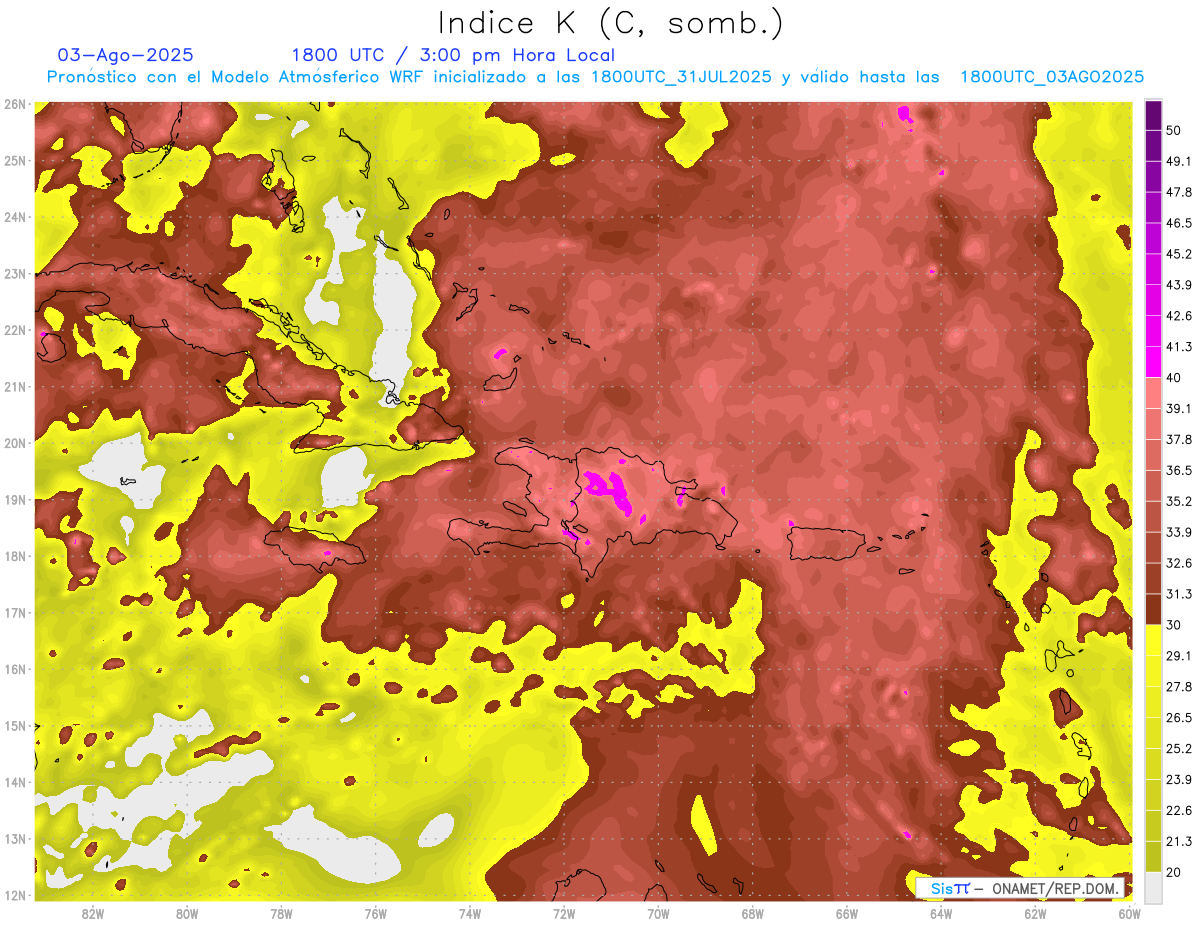Click the '74W' longitude label
The image size is (1200, 927).
coord(470,914)
